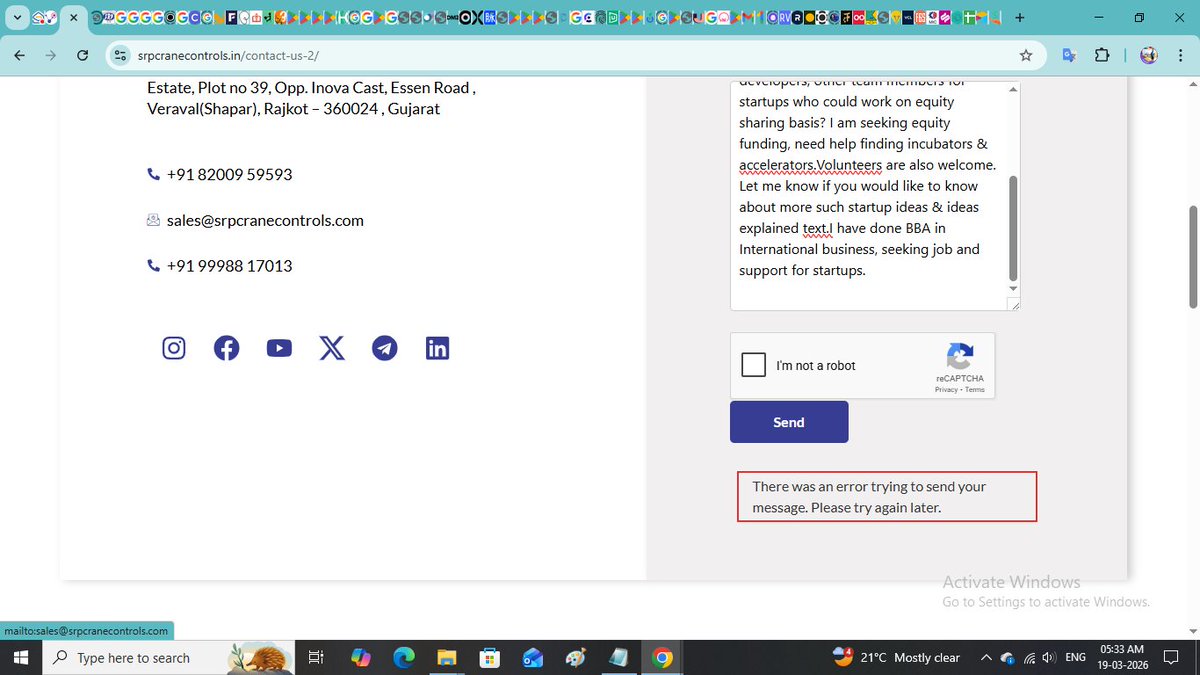Open reCAPTCHA Privacy link
The image size is (1200, 675).
pos(946,390)
